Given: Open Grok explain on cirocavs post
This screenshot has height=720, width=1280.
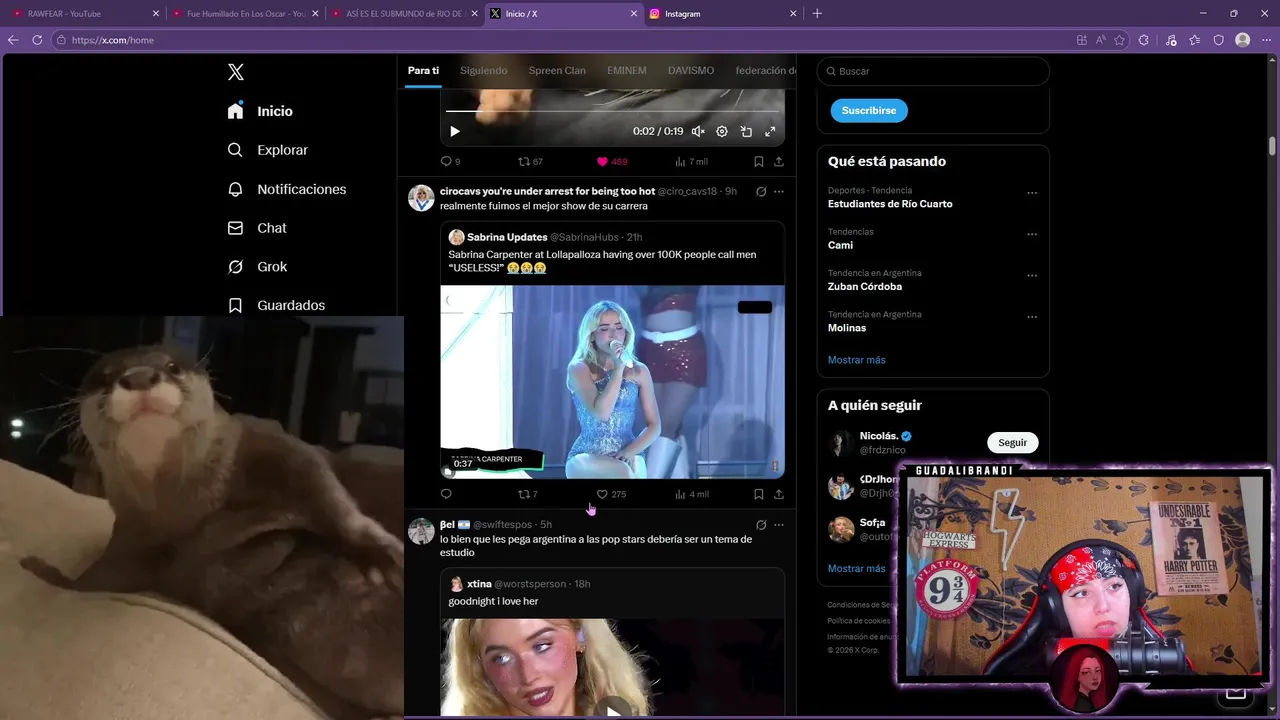Looking at the screenshot, I should (761, 191).
